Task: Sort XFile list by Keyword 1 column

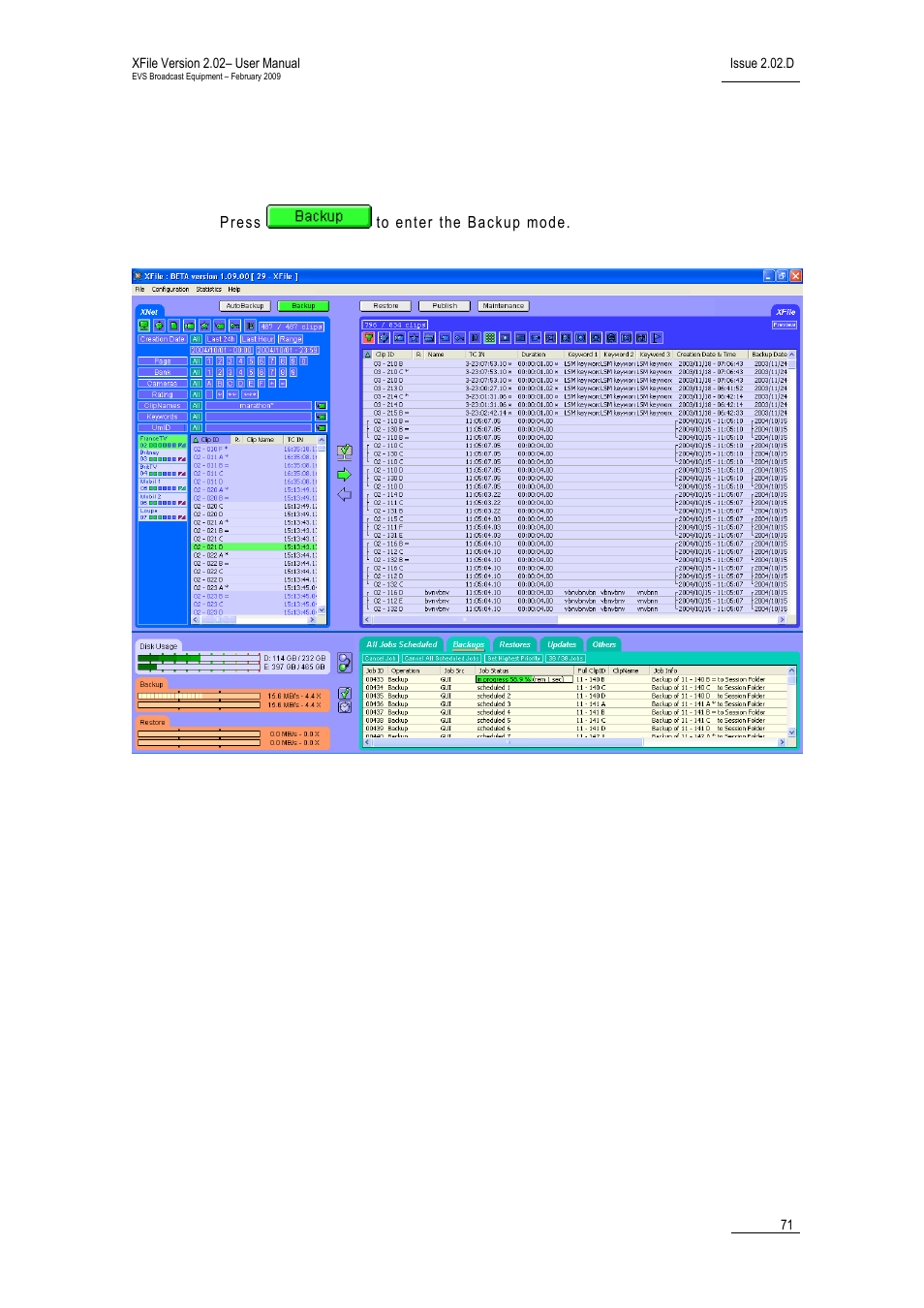Action: tap(583, 355)
